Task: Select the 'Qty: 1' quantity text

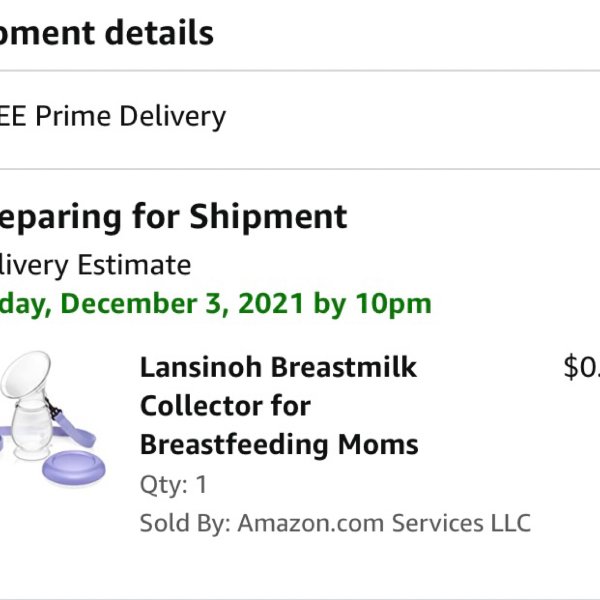Action: [174, 485]
